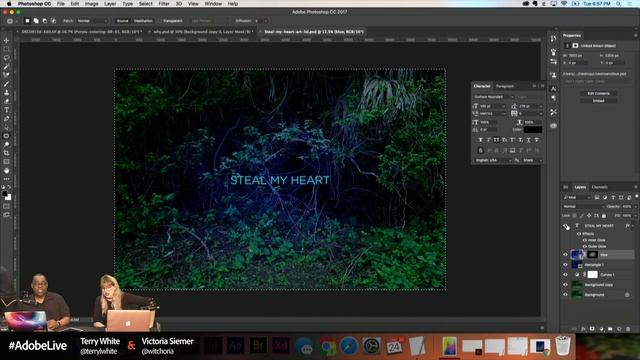Click the Delete layer trash icon
This screenshot has height=360, width=640.
coord(628,329)
